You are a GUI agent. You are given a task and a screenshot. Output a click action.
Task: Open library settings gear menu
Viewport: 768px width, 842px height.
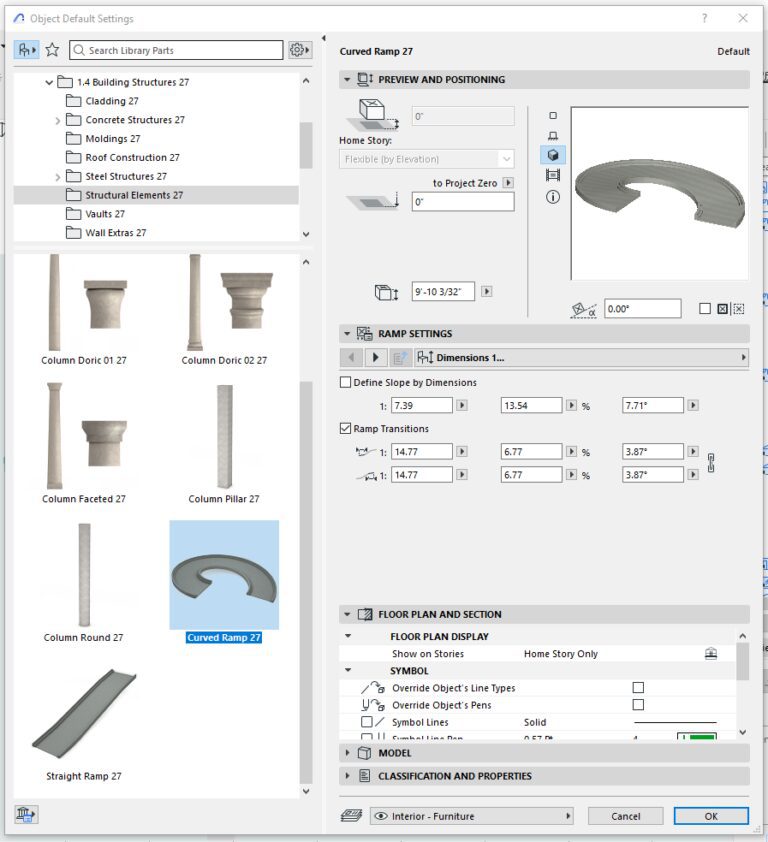(x=300, y=50)
